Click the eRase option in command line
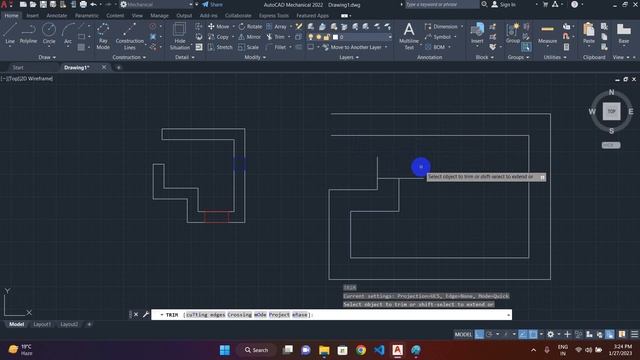The width and height of the screenshot is (640, 360). [x=300, y=315]
